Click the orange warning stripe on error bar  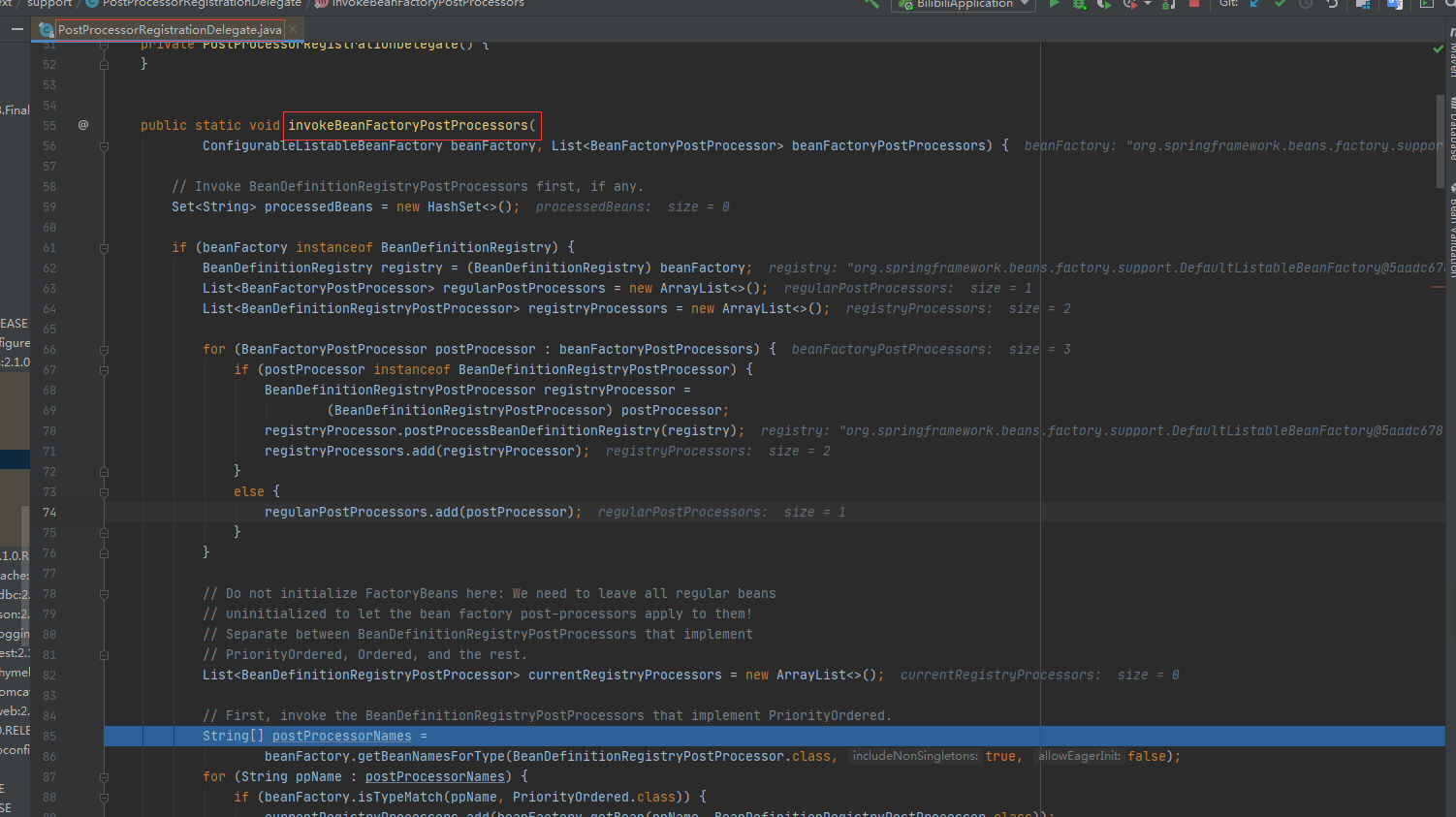tap(1439, 287)
